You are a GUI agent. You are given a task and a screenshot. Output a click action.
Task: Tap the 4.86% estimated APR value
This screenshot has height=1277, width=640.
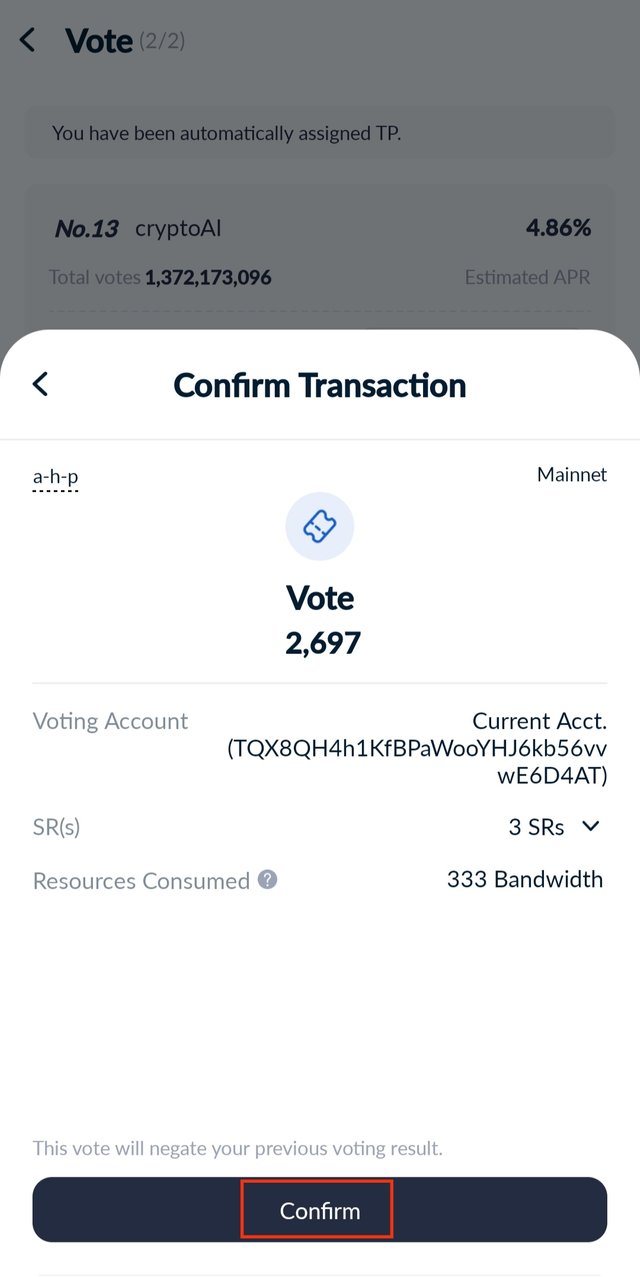point(559,228)
